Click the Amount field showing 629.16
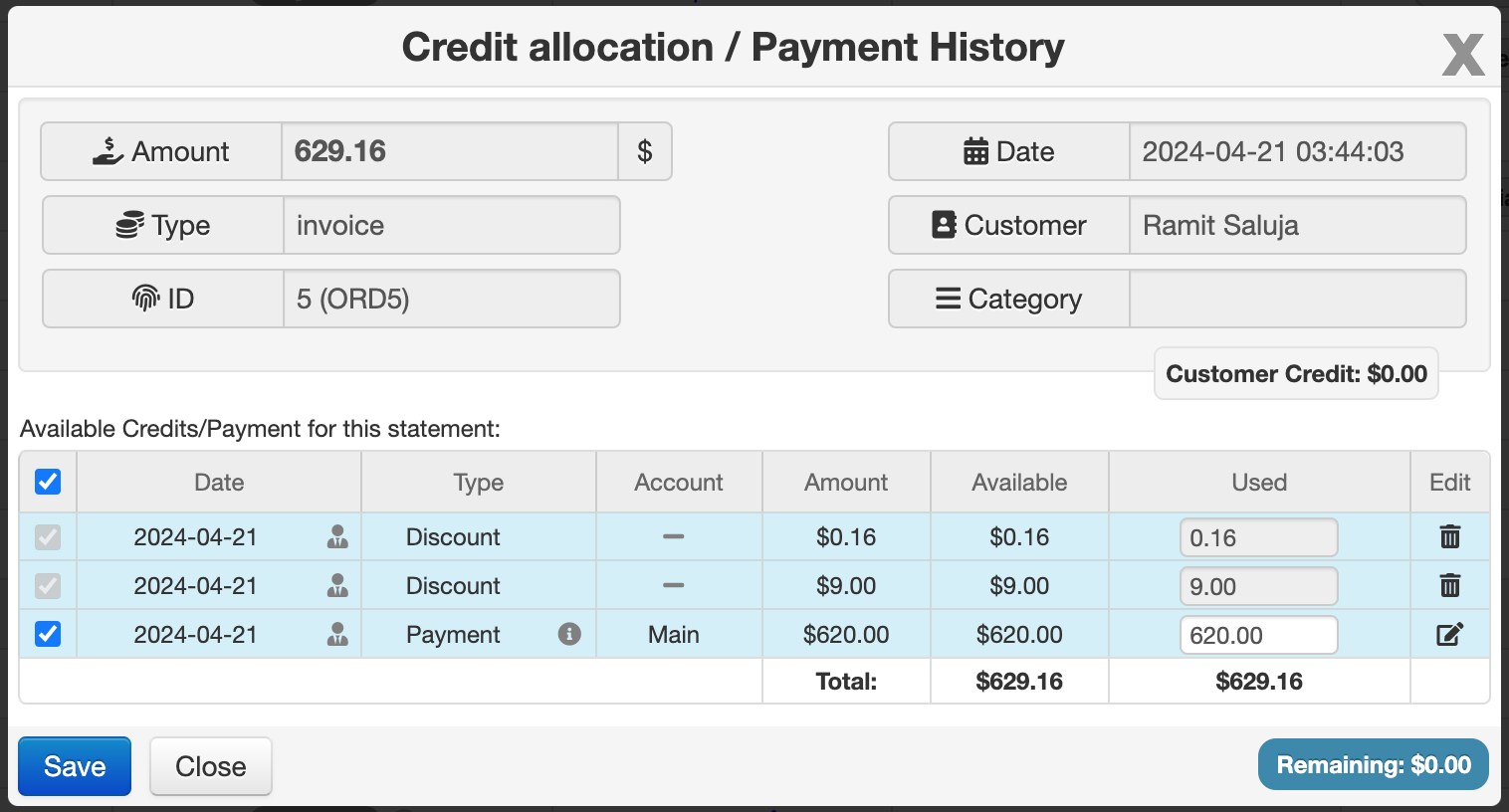This screenshot has height=812, width=1509. pos(450,151)
